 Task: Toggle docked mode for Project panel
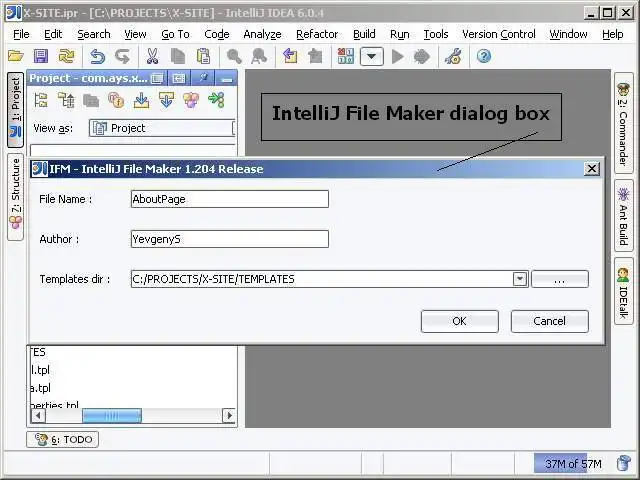(x=179, y=78)
